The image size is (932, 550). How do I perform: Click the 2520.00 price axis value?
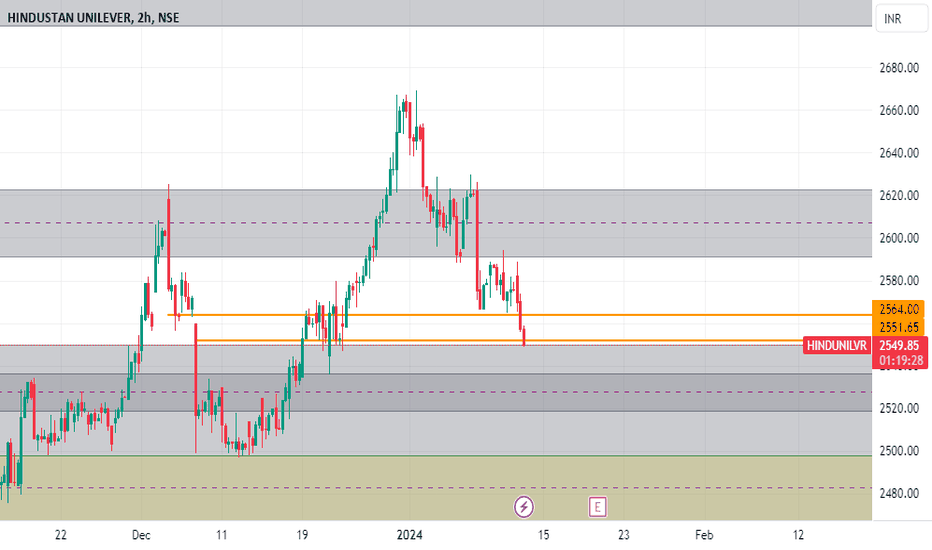[x=899, y=408]
